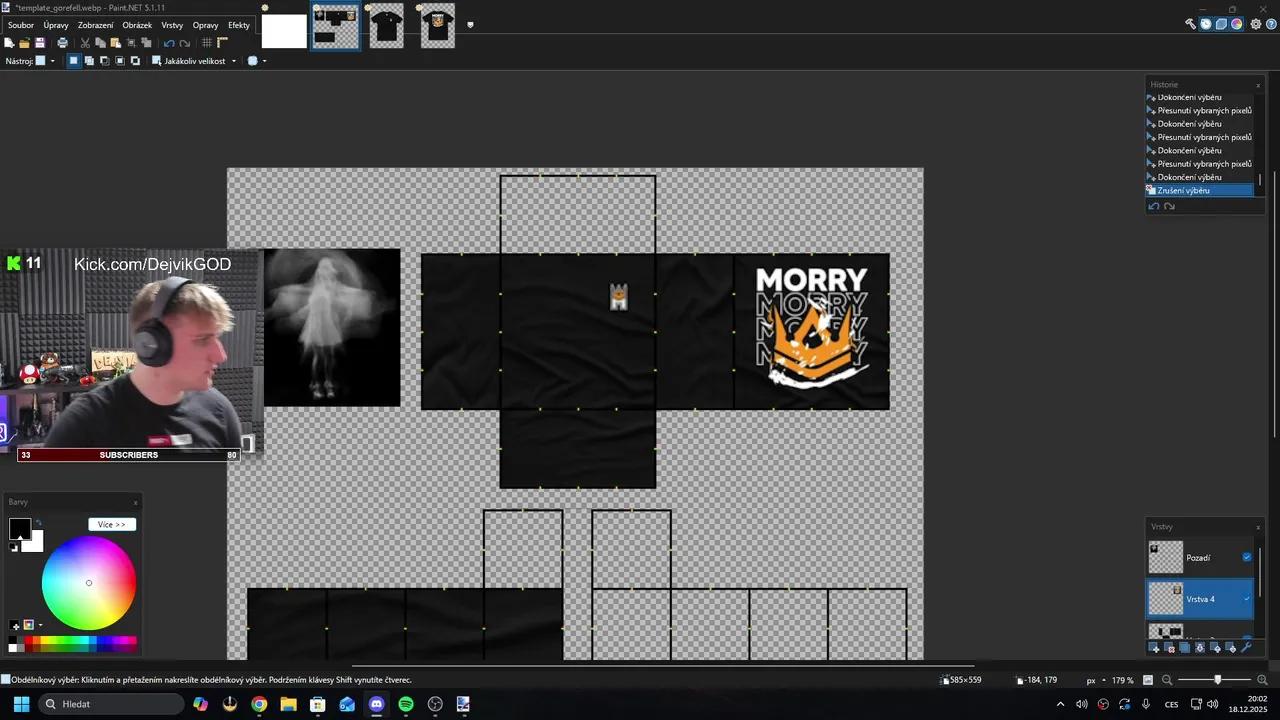1280x720 pixels.
Task: Click the primary black color swatch
Action: pos(19,528)
